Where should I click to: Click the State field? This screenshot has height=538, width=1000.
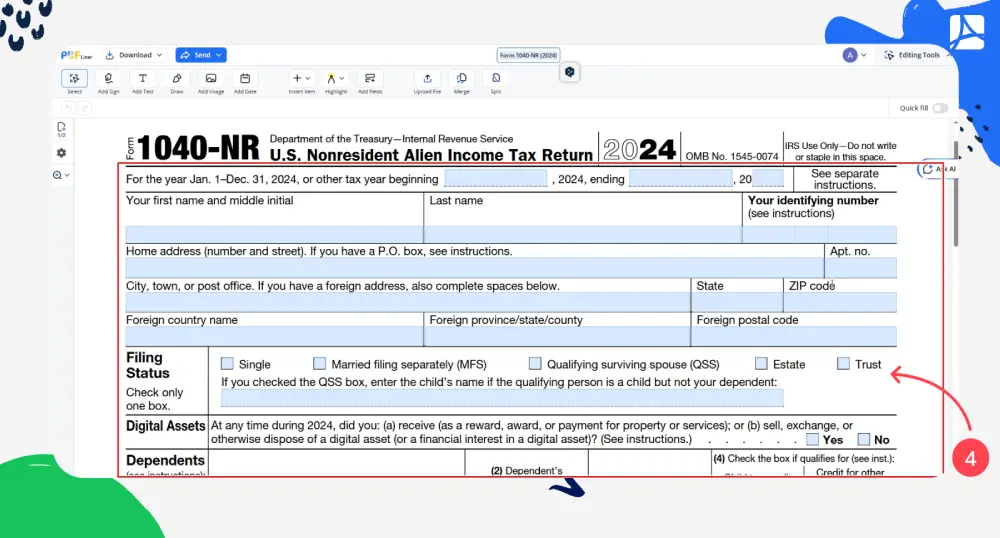pos(737,302)
